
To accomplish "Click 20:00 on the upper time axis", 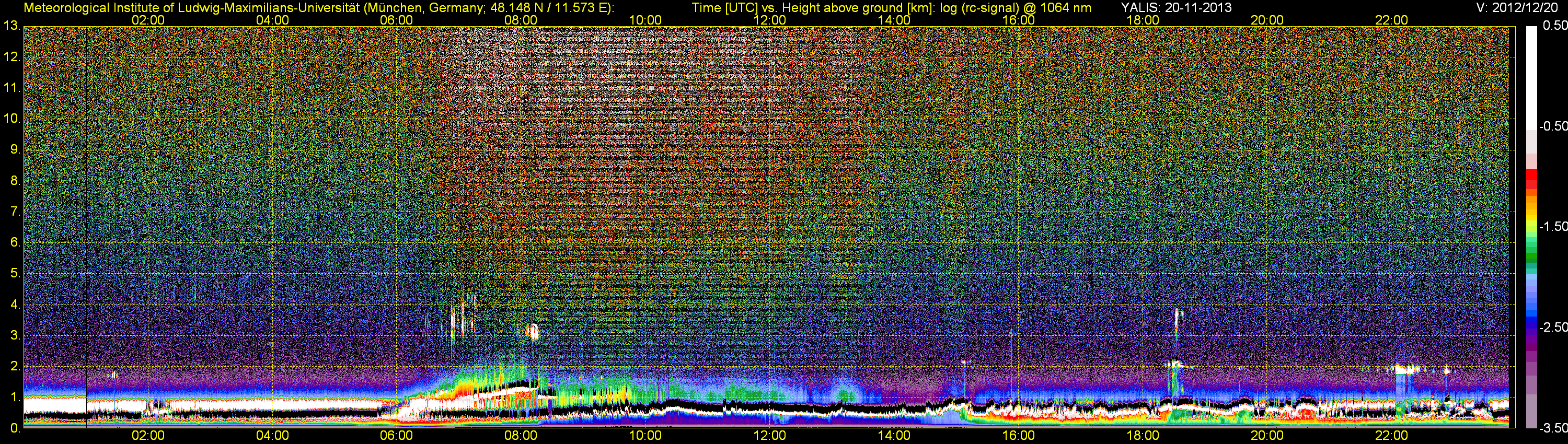I will pos(1267,20).
